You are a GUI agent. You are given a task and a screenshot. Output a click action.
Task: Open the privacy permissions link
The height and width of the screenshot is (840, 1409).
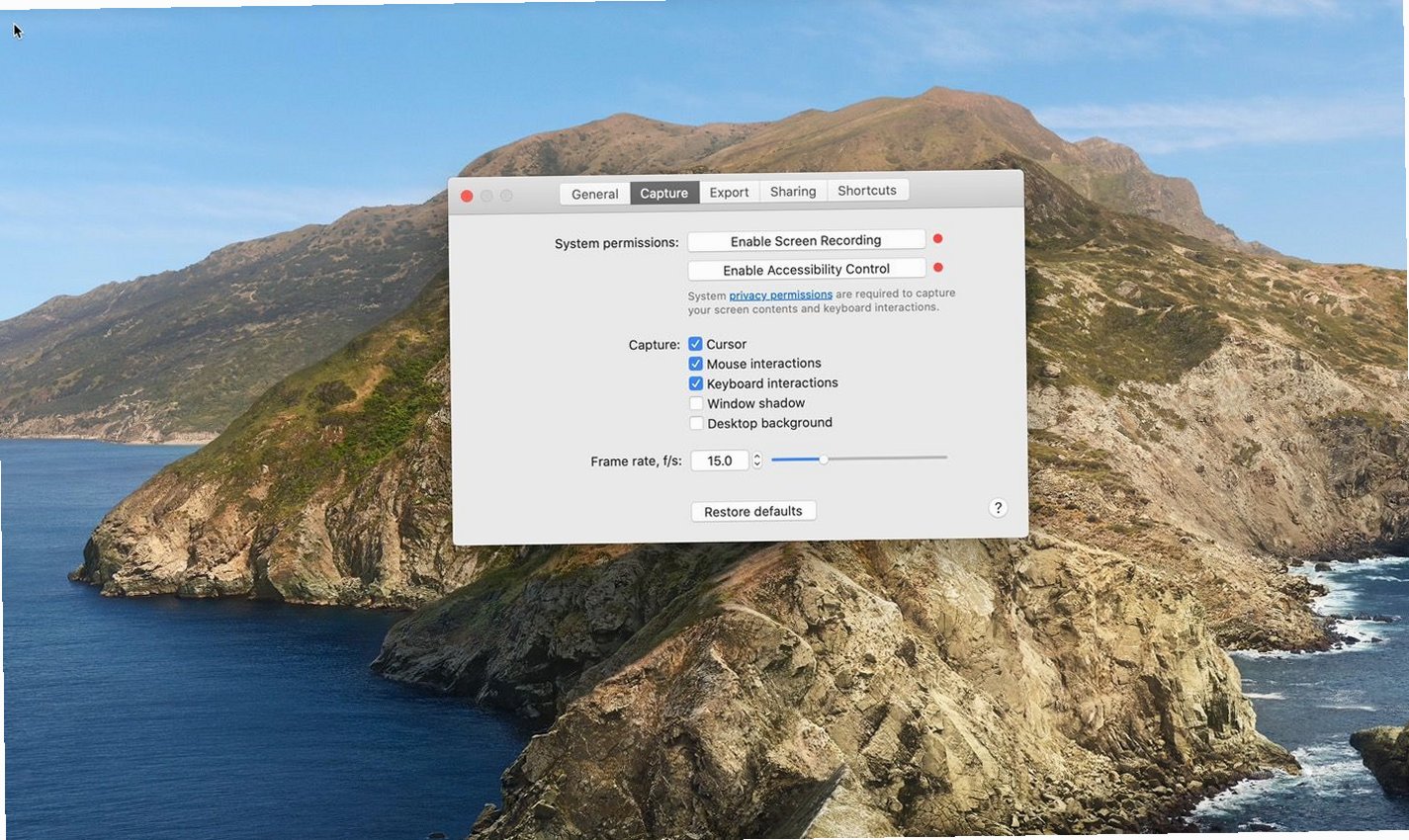click(x=780, y=294)
